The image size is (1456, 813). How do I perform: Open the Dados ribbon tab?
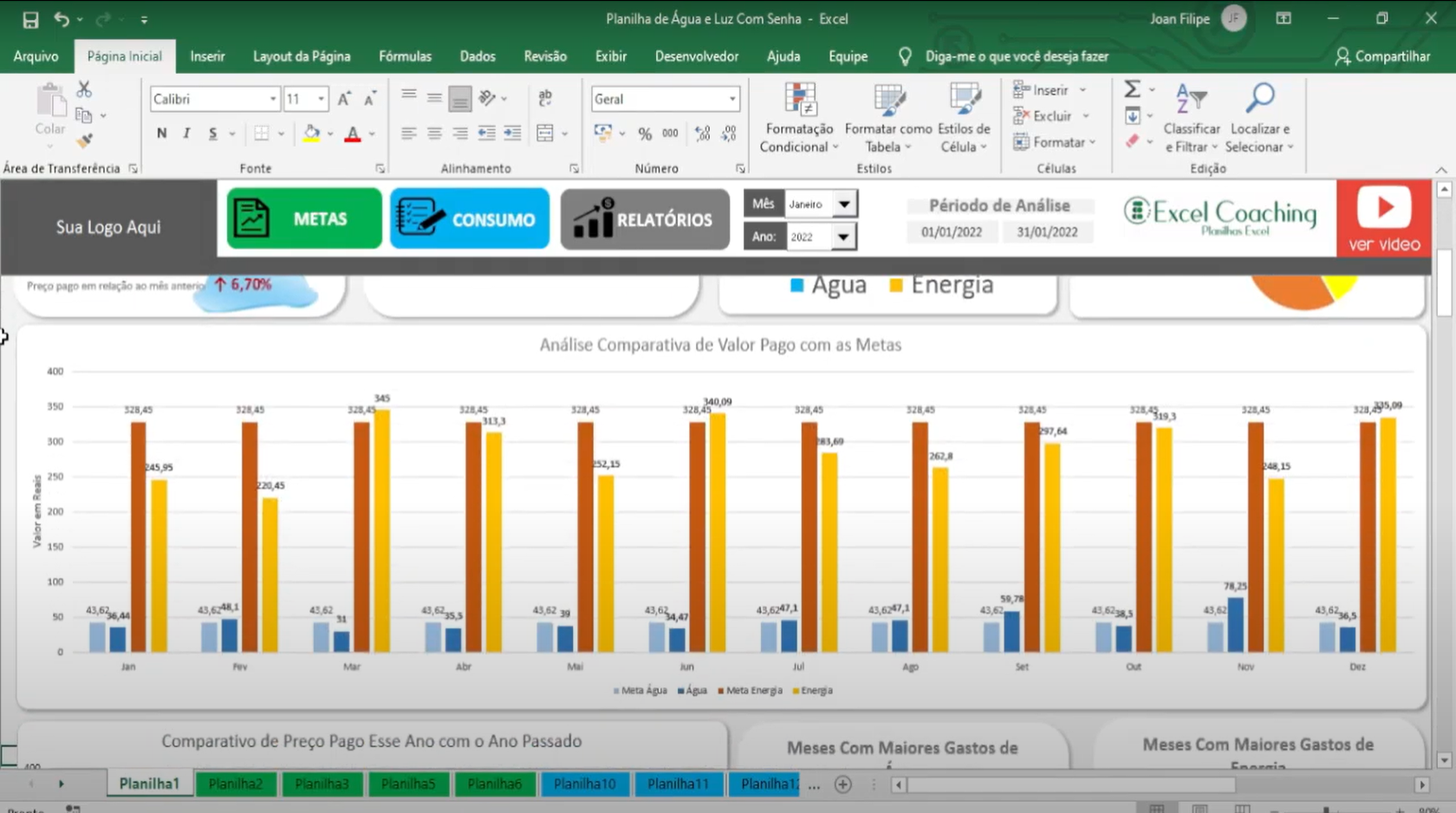coord(478,56)
